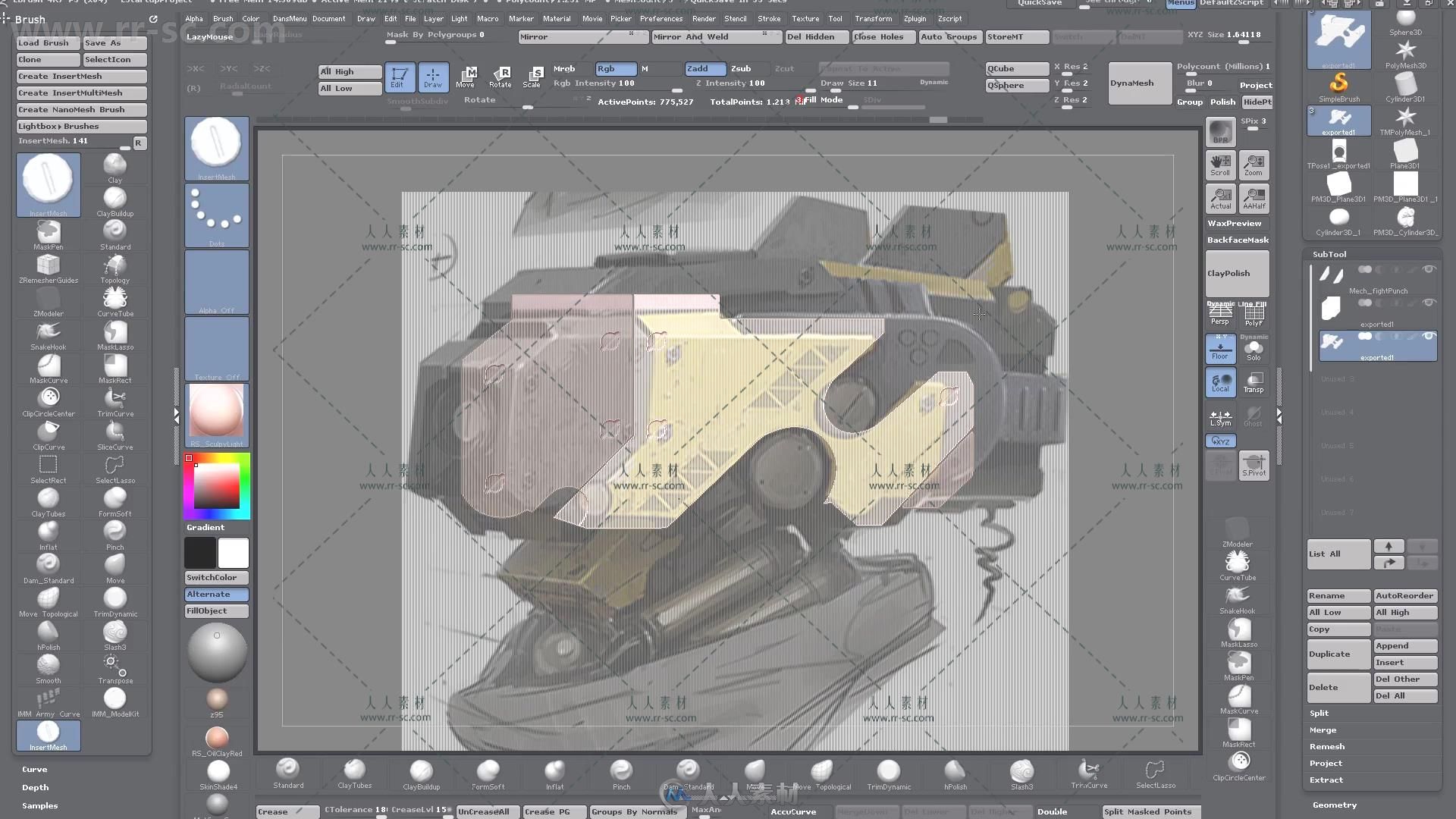
Task: Toggle Local symmetry L.Sym
Action: (x=1220, y=416)
